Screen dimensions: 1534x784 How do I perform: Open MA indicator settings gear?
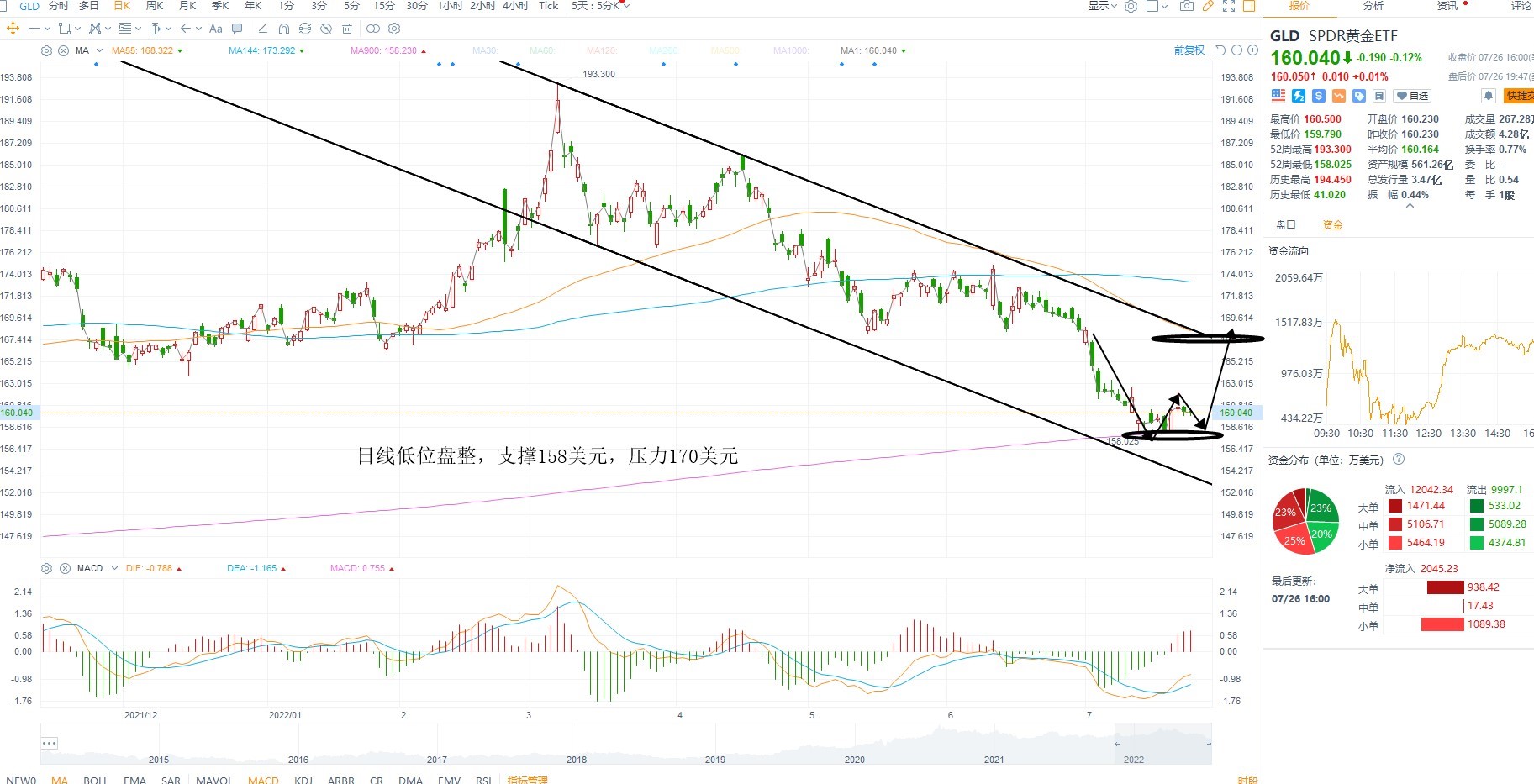[46, 50]
